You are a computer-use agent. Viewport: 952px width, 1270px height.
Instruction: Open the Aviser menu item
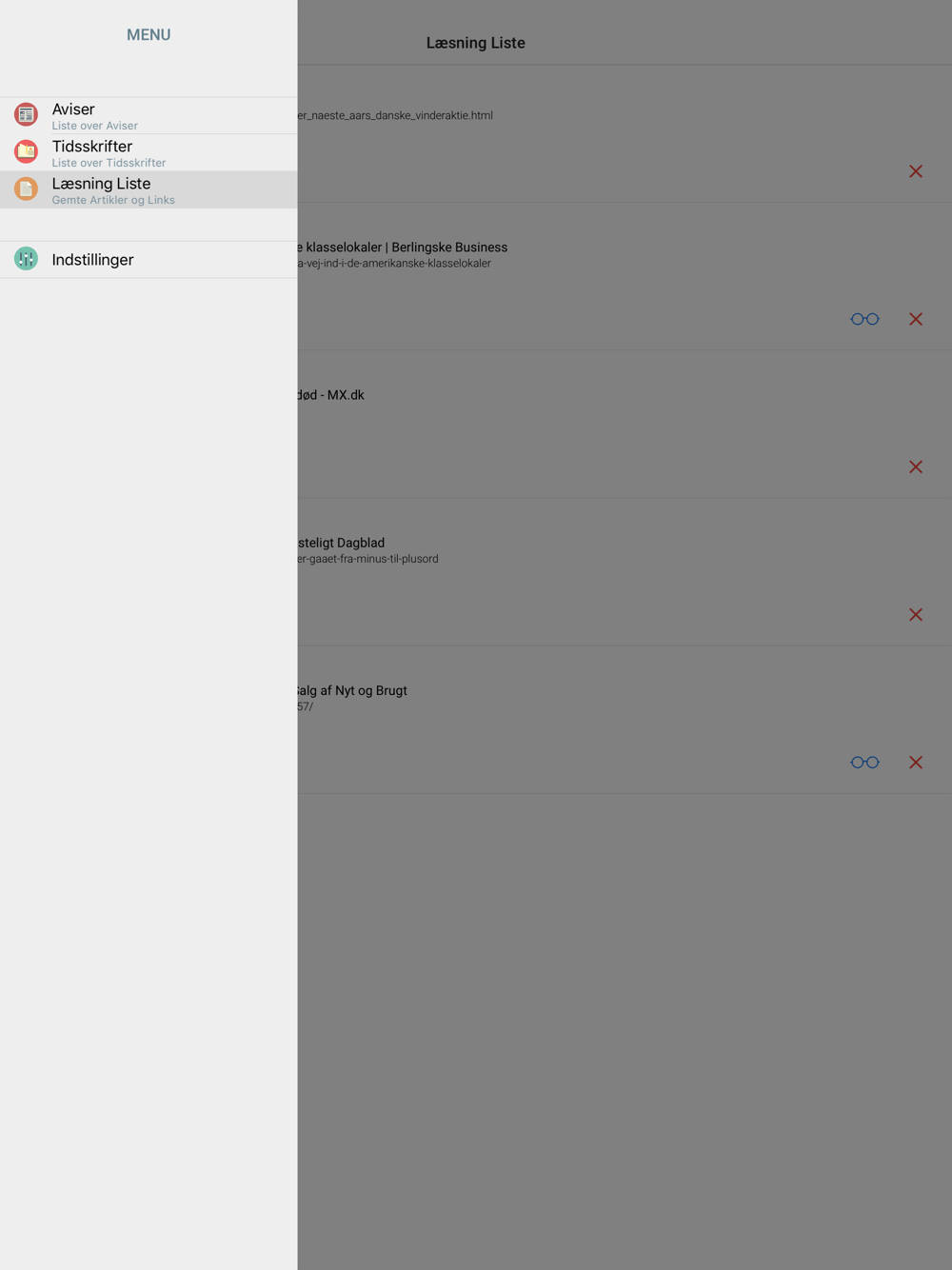(x=149, y=115)
